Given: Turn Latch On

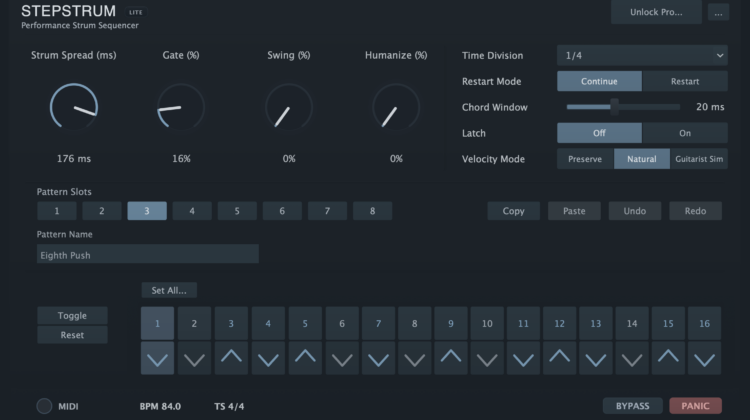Looking at the screenshot, I should point(685,133).
